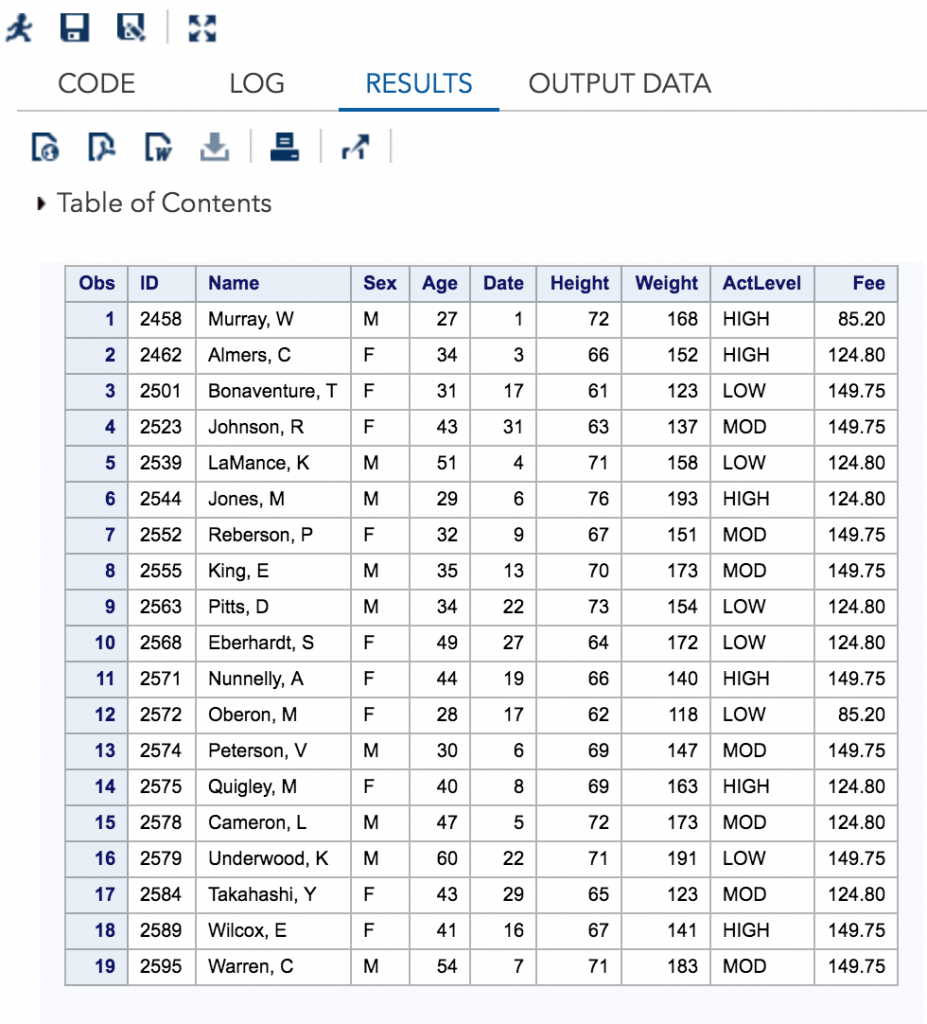
Task: Select the name Nunnelly, A
Action: click(x=255, y=679)
